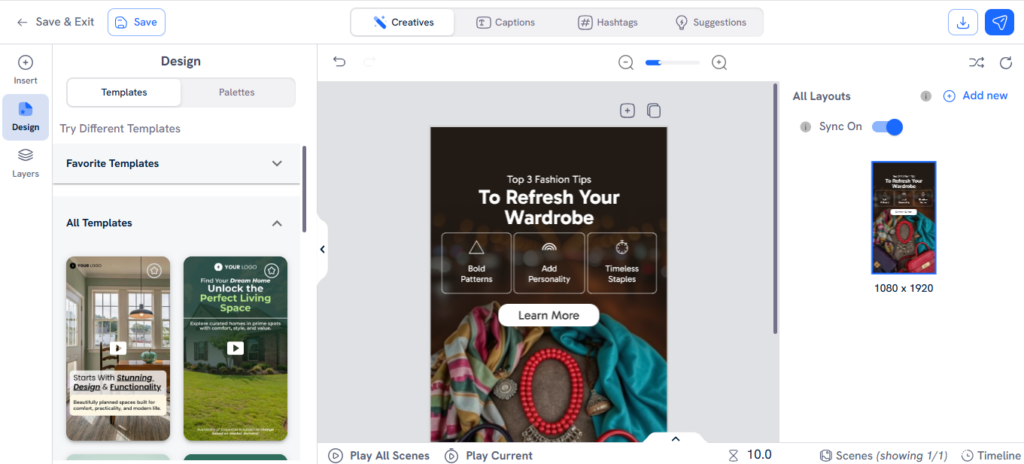Collapse the All Templates section

coord(277,224)
